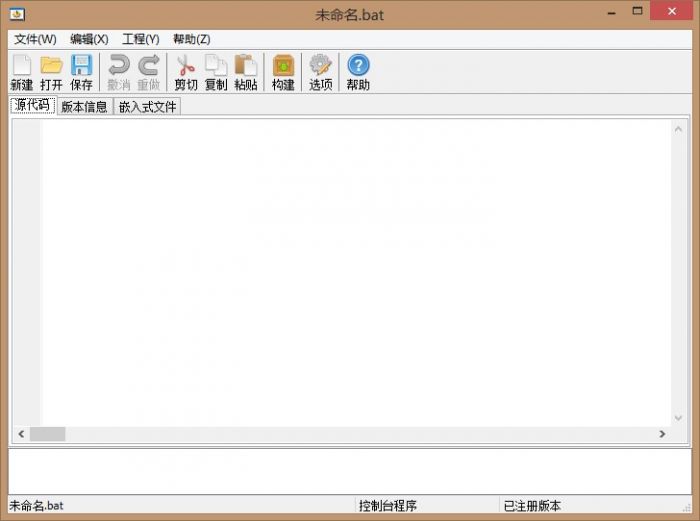Screen dimensions: 700x521
Task: Click the horizontal scrollbar right arrow
Action: point(662,433)
